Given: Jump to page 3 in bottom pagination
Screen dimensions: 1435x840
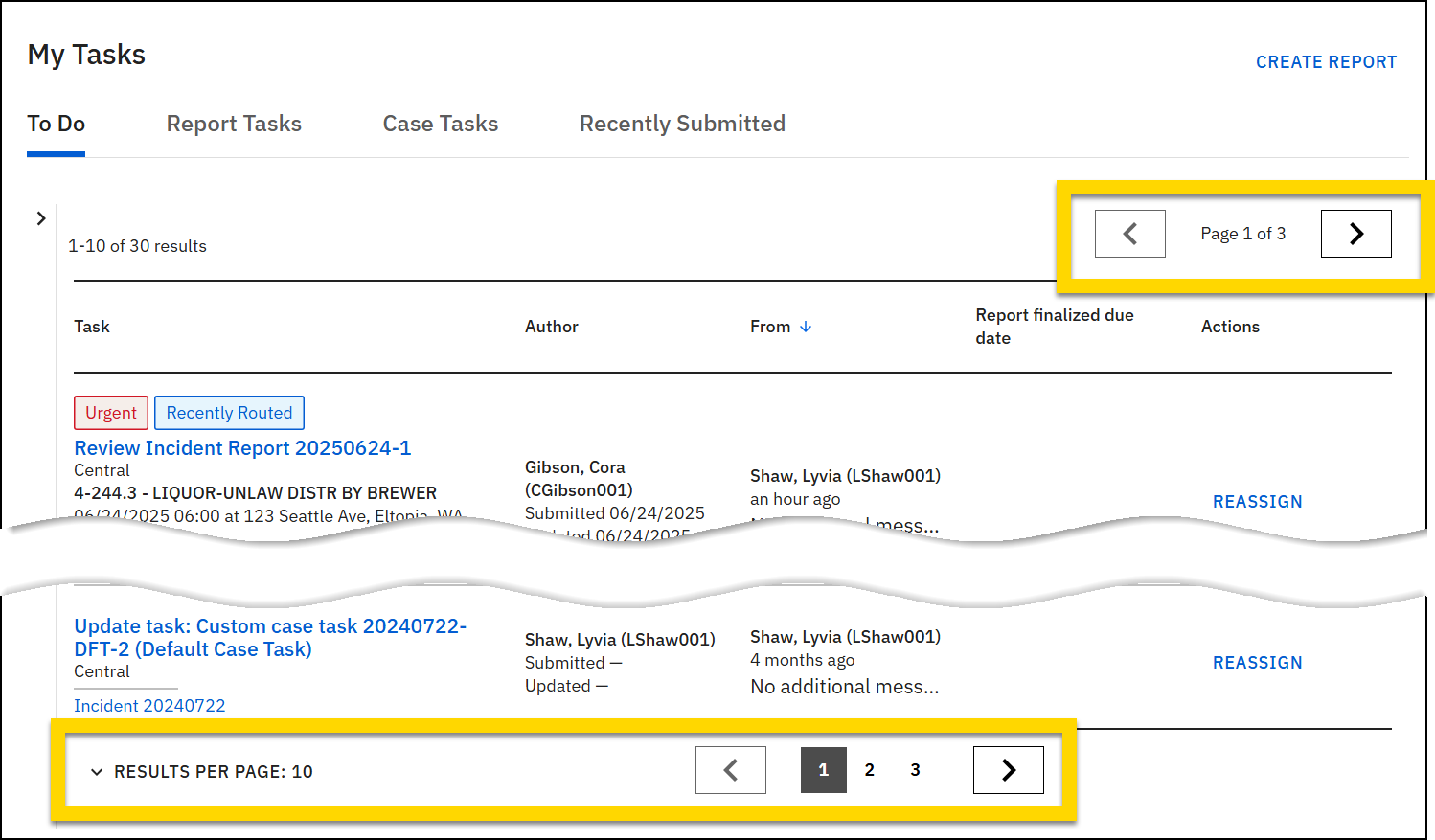Looking at the screenshot, I should click(915, 769).
